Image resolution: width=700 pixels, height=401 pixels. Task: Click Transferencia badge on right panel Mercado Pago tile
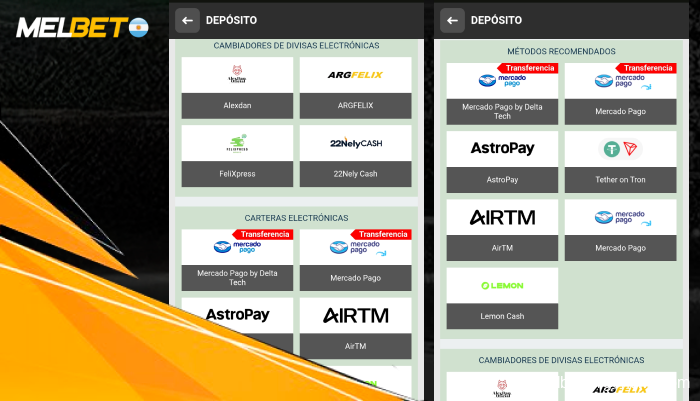click(x=646, y=68)
